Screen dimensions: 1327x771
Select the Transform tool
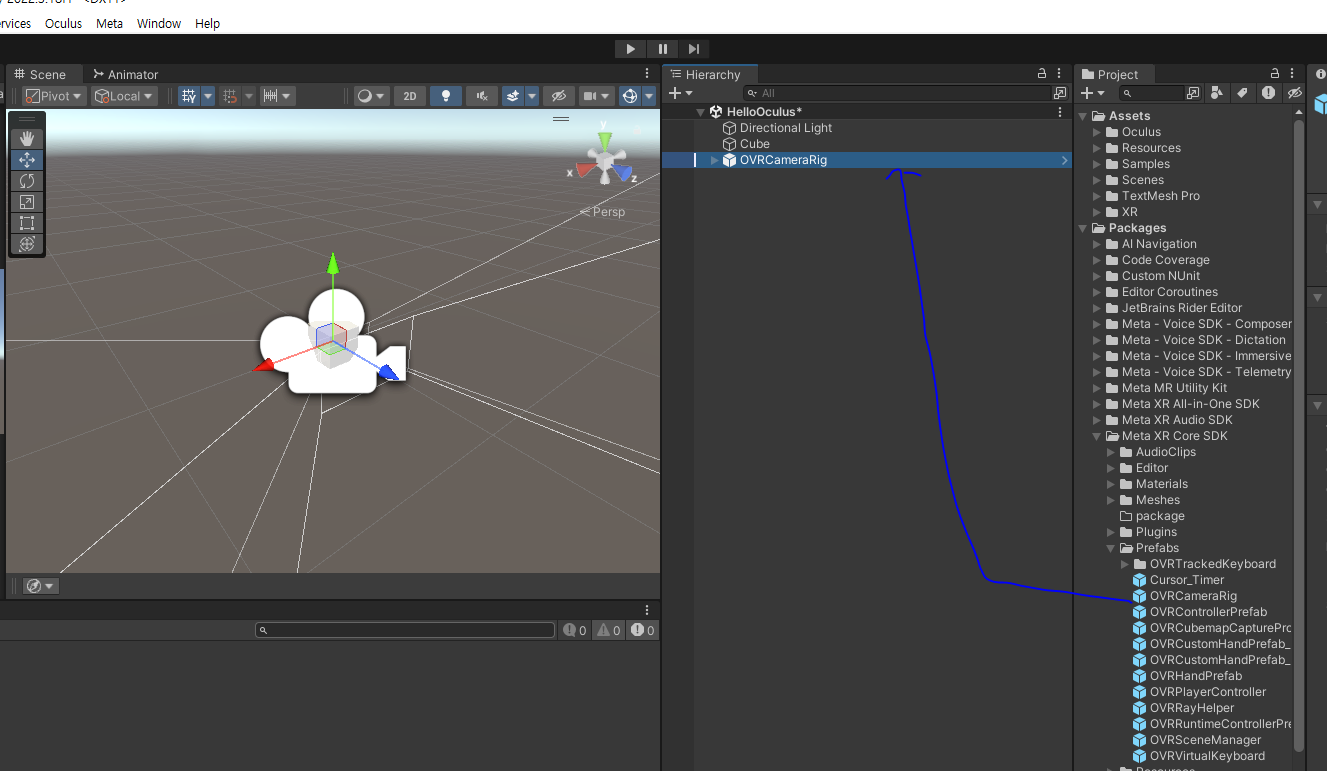pyautogui.click(x=27, y=243)
